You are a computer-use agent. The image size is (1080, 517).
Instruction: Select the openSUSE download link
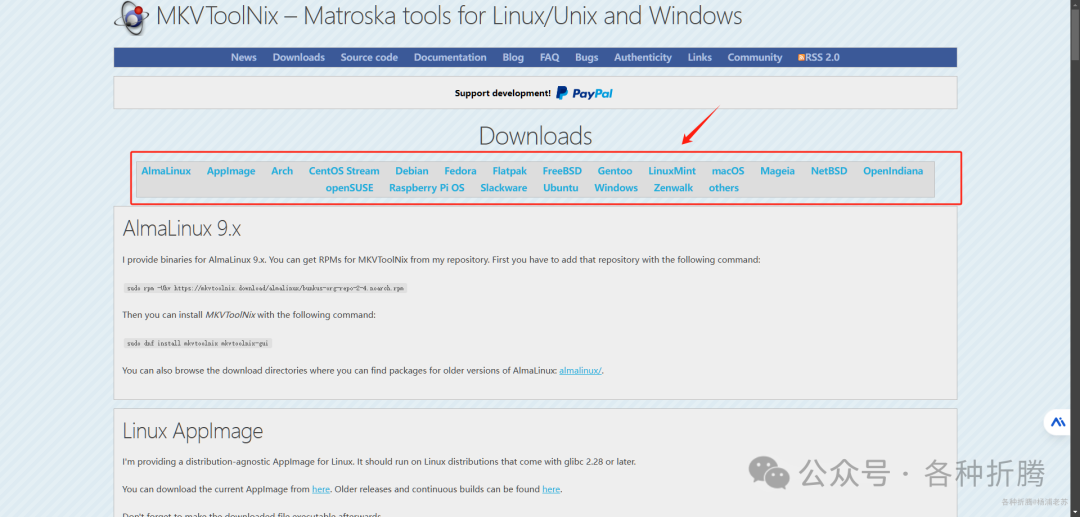point(350,187)
